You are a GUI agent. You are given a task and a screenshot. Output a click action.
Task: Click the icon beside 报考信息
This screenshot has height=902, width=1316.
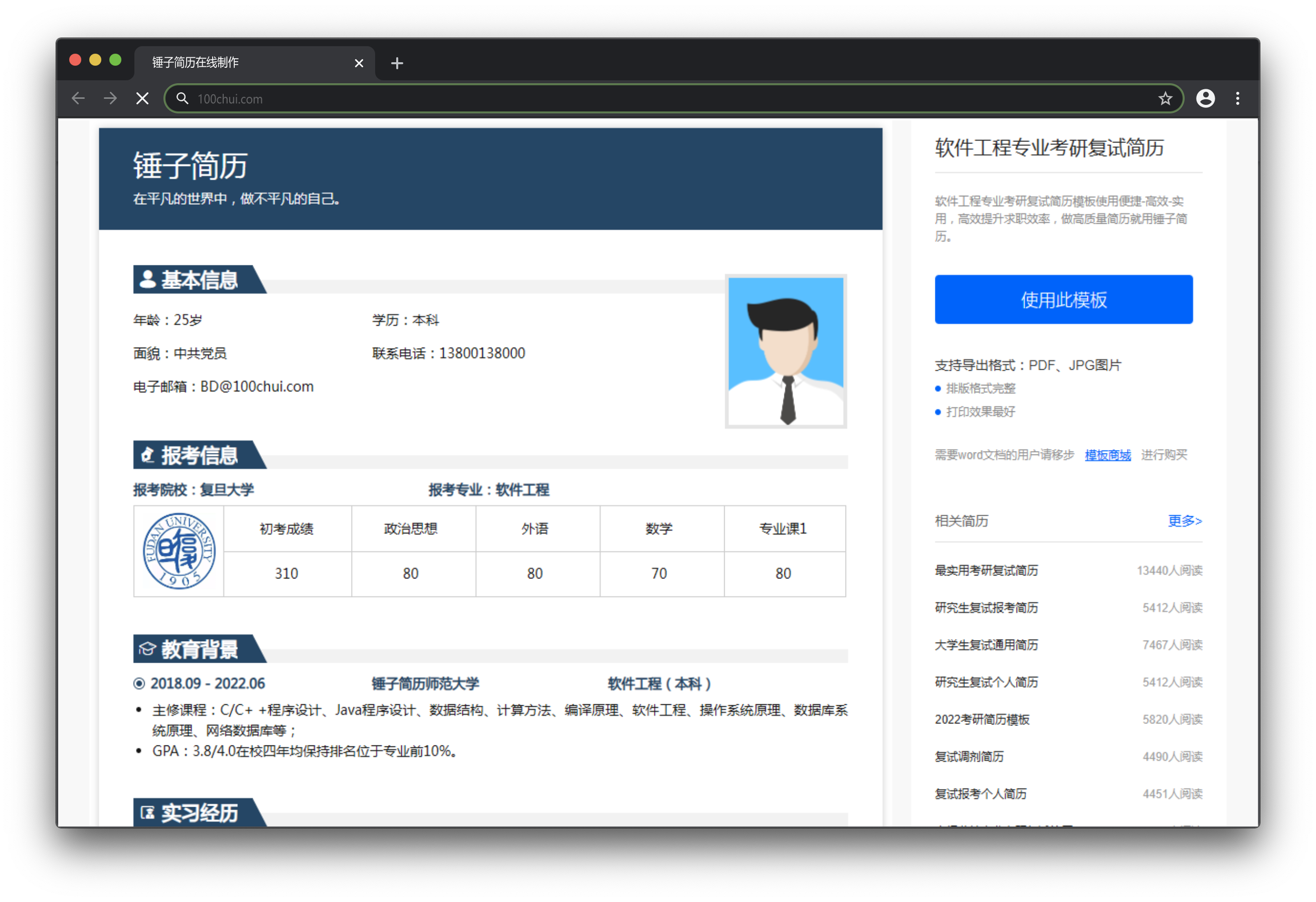147,455
